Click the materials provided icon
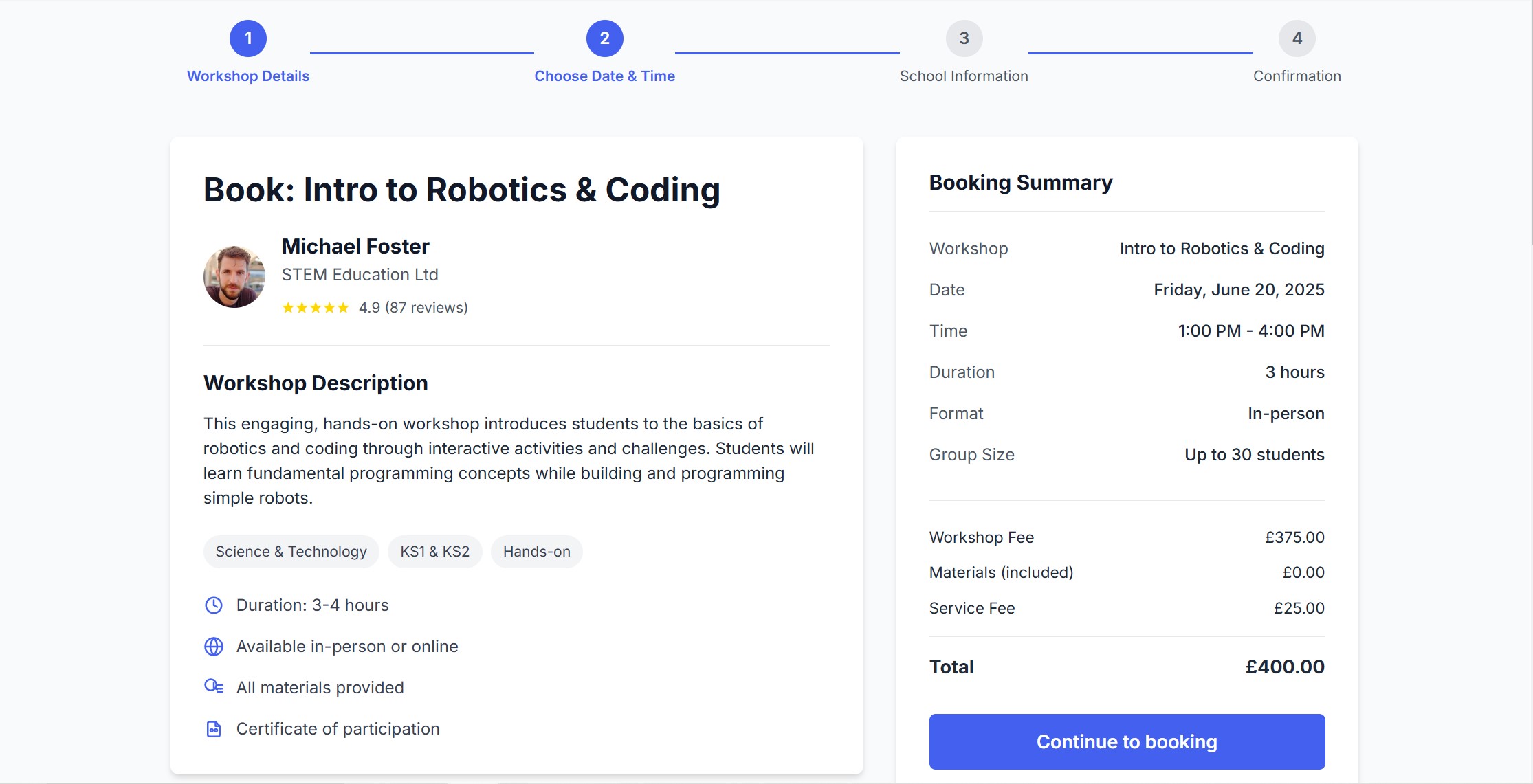 [214, 686]
